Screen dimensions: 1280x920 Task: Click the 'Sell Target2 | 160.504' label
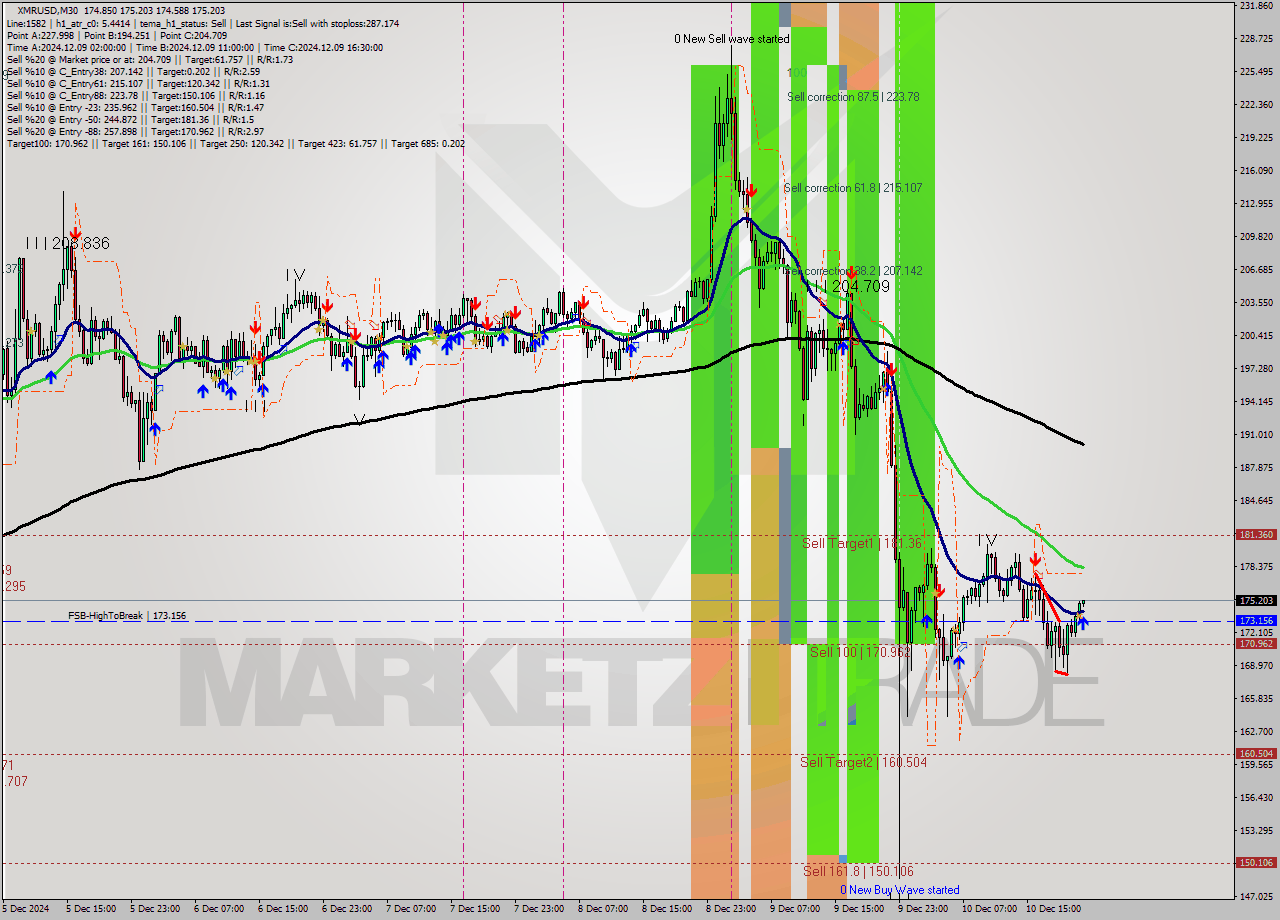(863, 762)
